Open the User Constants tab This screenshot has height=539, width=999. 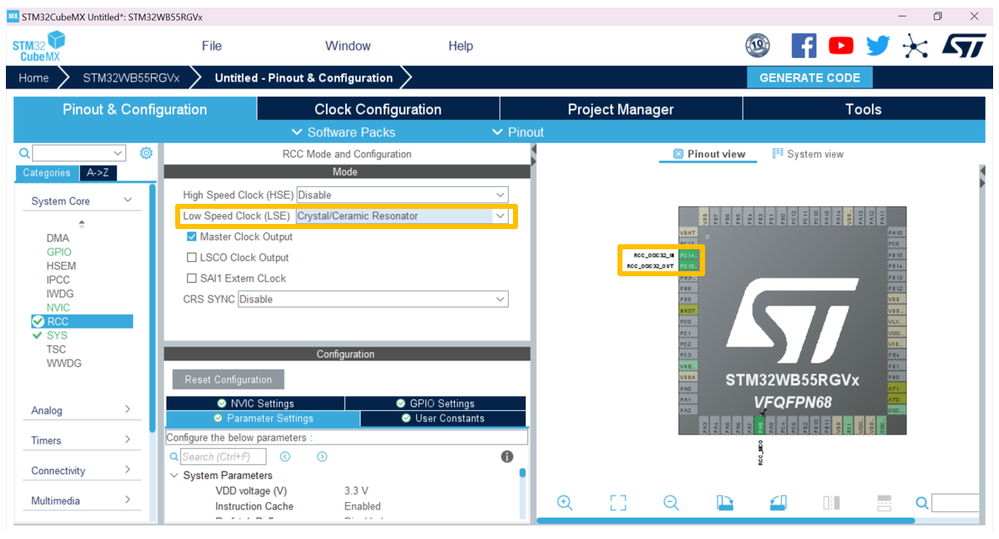pyautogui.click(x=443, y=419)
